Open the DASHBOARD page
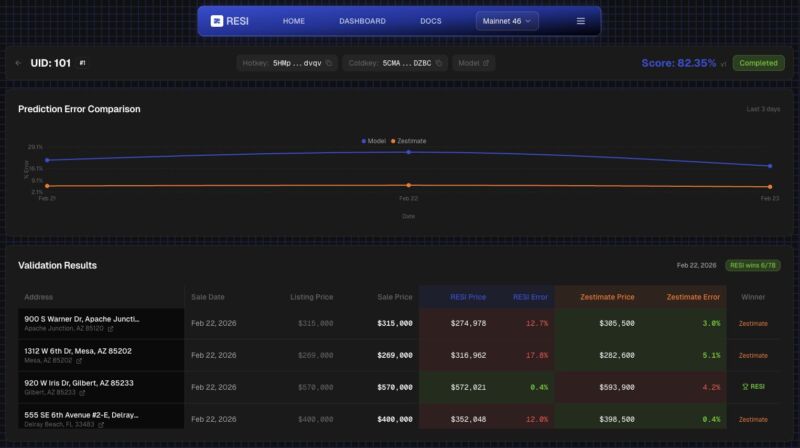 [362, 21]
